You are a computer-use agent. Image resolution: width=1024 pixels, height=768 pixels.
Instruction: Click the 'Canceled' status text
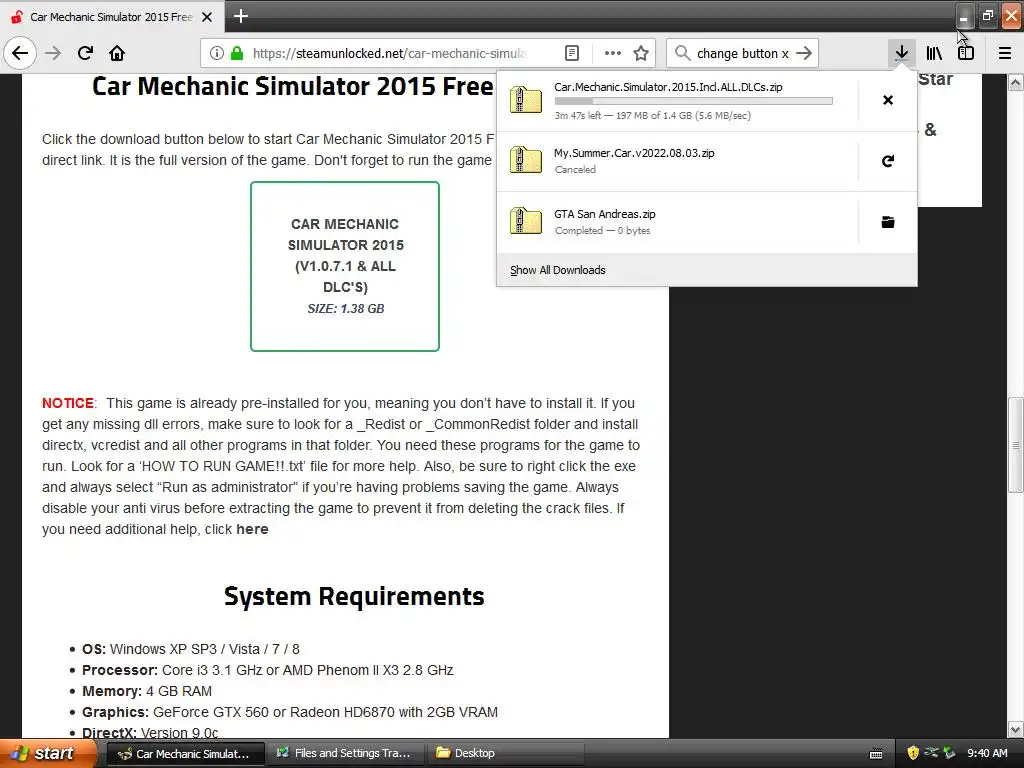pyautogui.click(x=575, y=169)
